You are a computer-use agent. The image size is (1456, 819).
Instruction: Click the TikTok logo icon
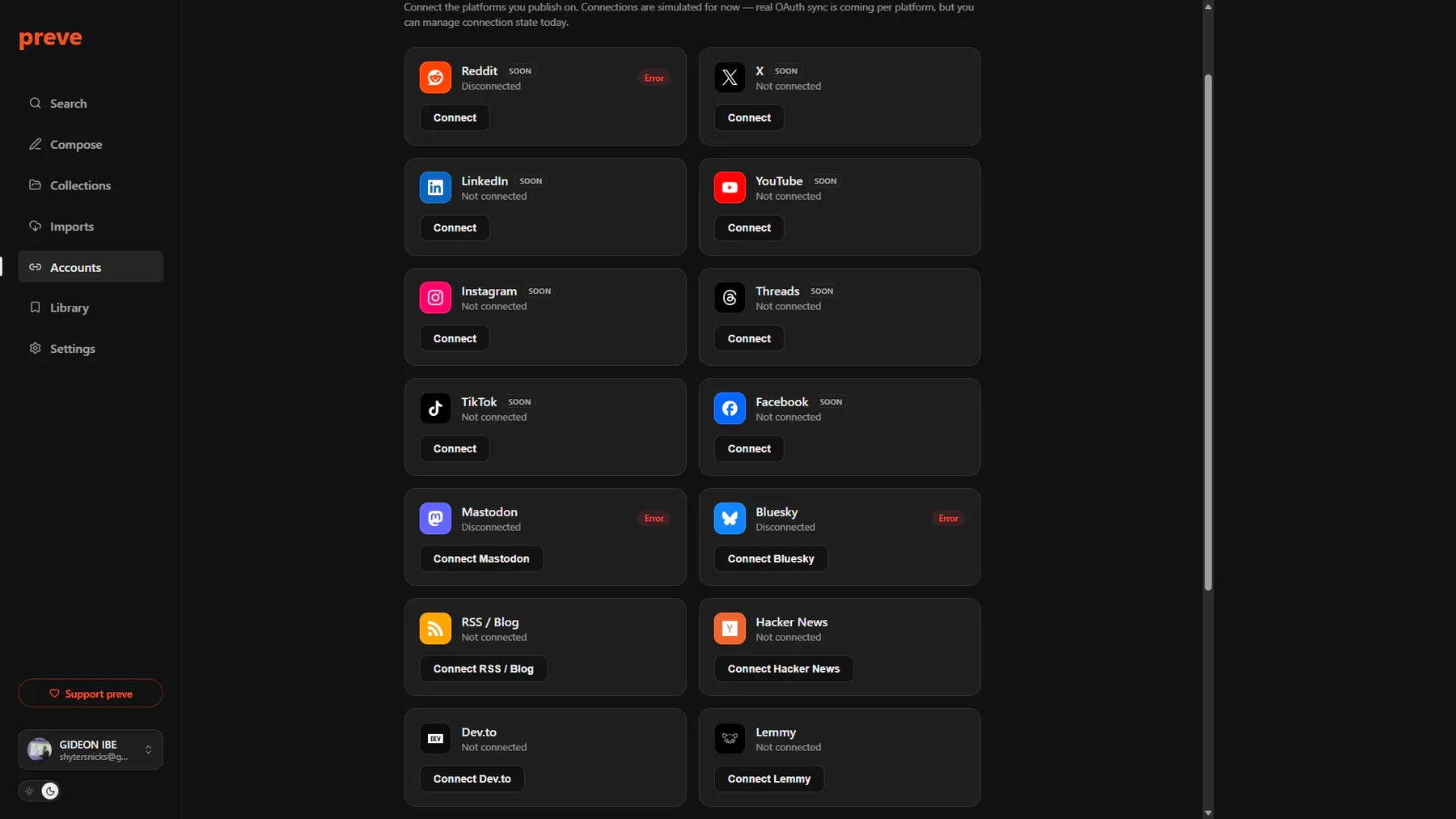point(435,409)
